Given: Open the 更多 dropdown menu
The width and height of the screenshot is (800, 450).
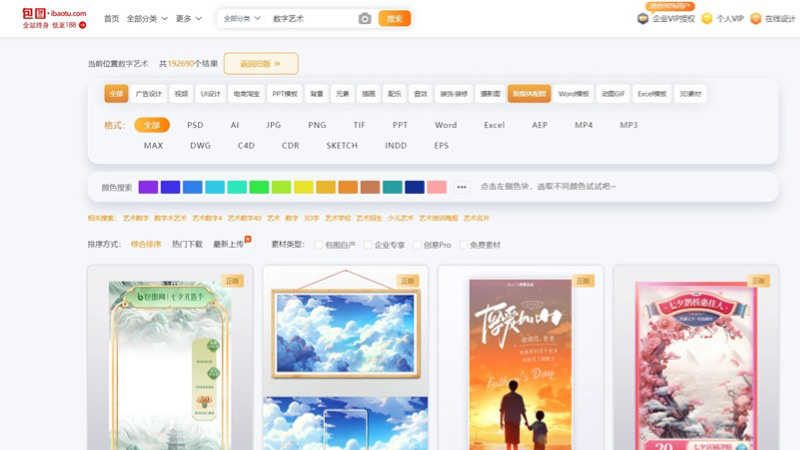Looking at the screenshot, I should click(x=189, y=19).
